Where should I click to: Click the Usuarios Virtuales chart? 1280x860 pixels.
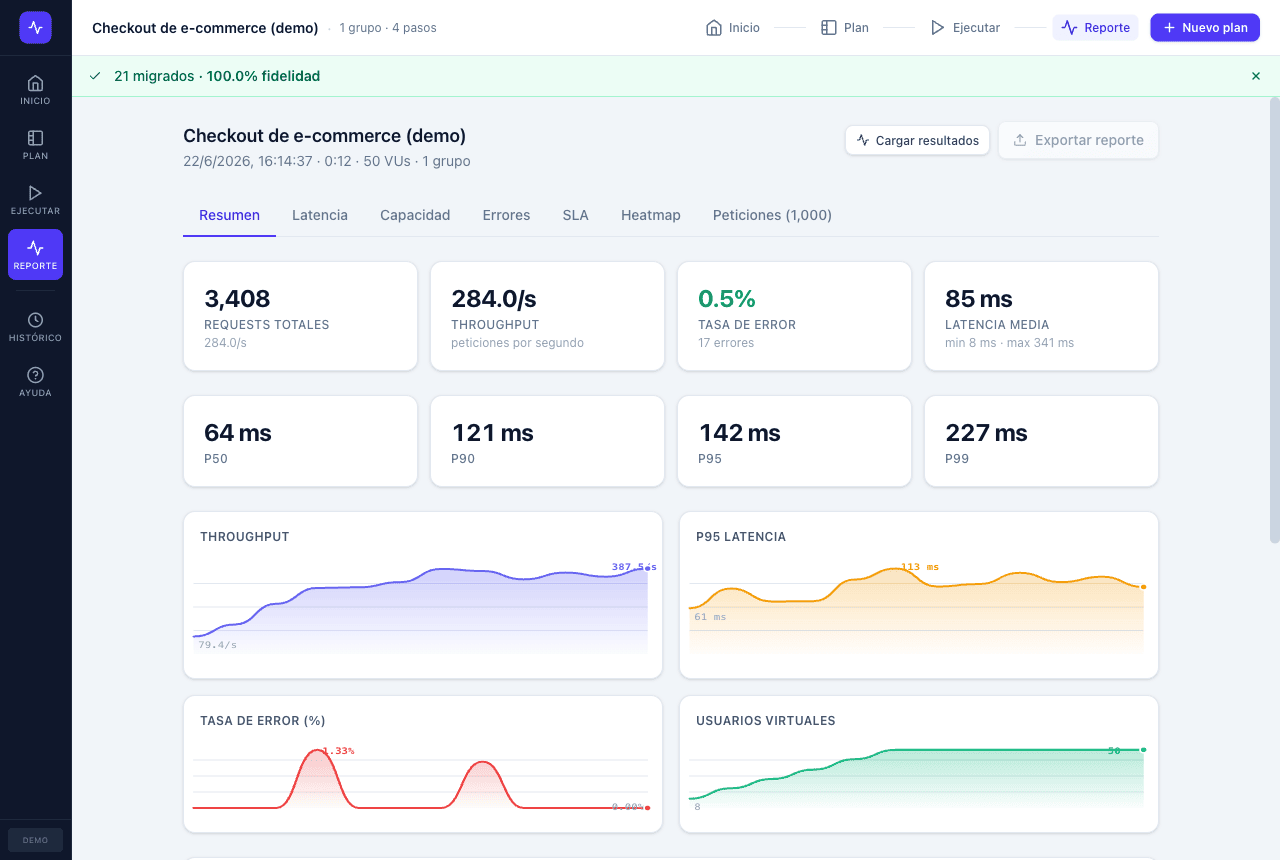coord(919,764)
